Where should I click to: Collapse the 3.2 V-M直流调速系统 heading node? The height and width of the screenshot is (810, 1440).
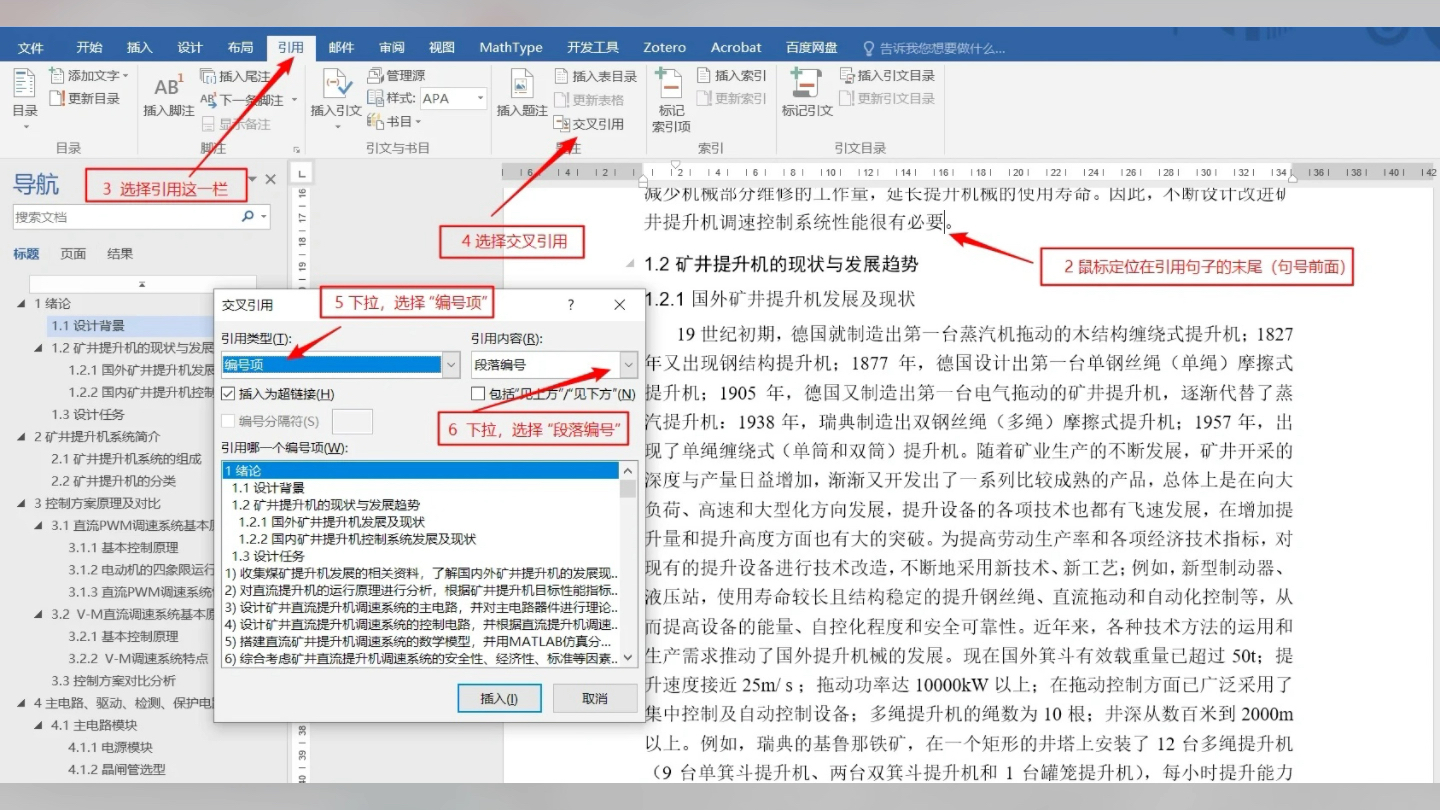(39, 615)
